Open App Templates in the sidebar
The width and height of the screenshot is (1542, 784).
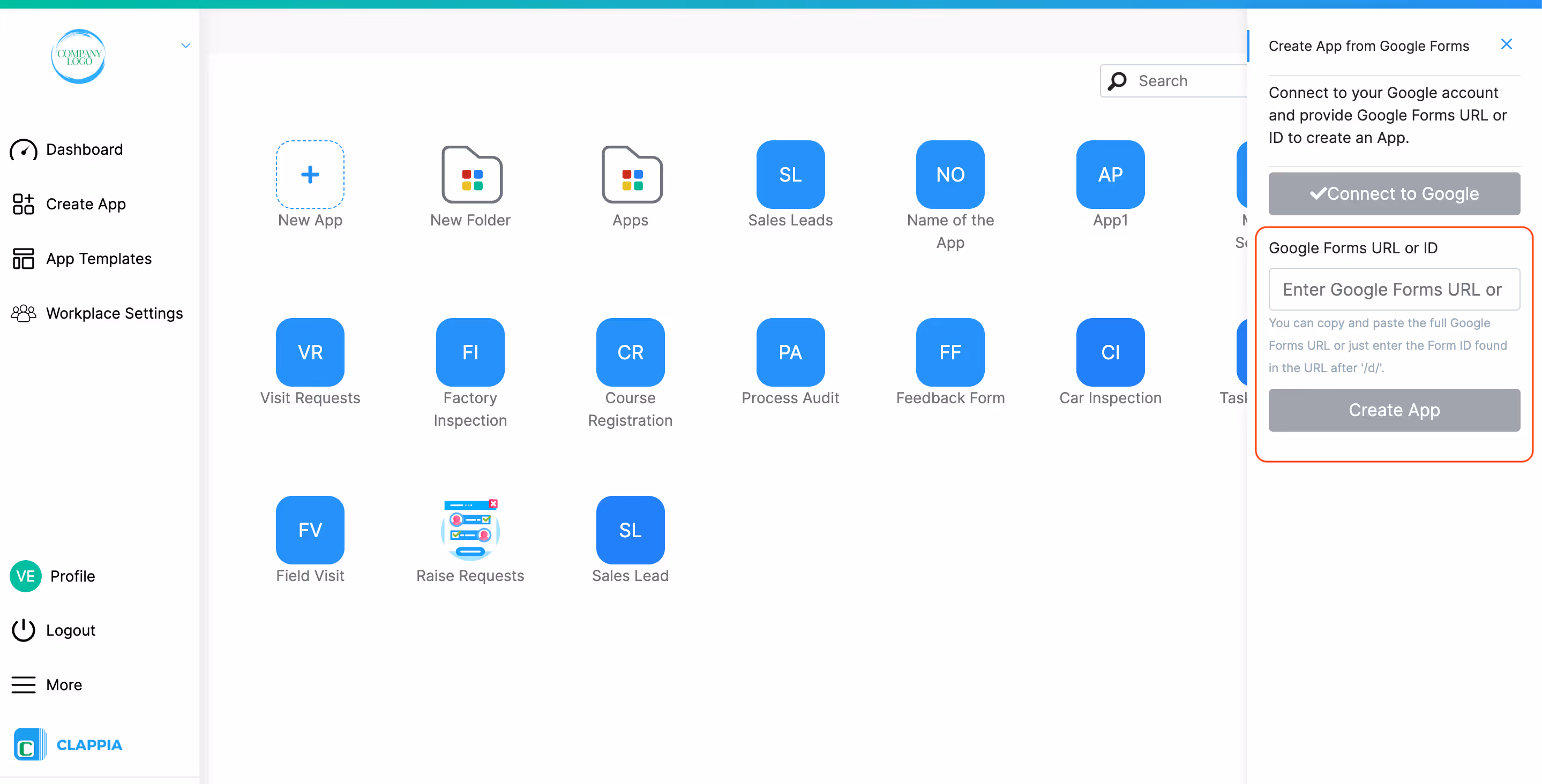pyautogui.click(x=99, y=259)
